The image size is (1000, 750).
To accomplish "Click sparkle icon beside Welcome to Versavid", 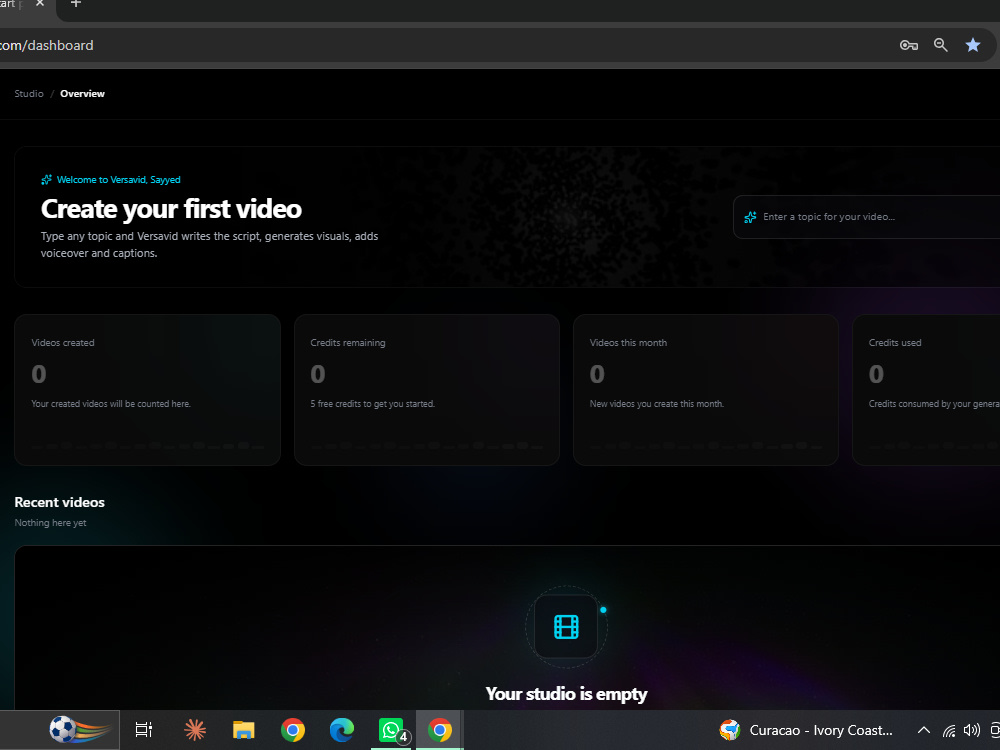I will 47,180.
